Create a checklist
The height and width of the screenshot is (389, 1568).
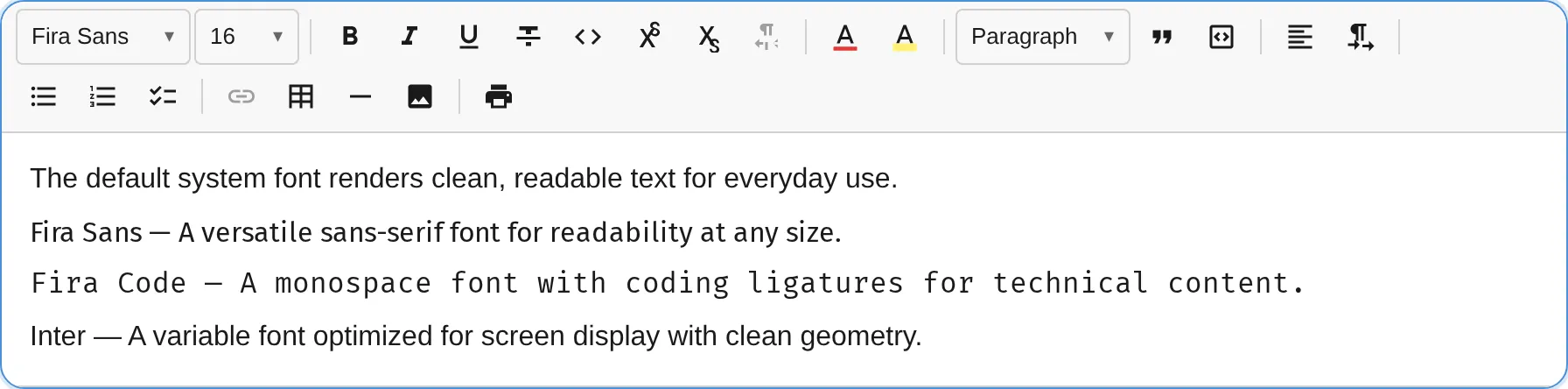pos(163,96)
